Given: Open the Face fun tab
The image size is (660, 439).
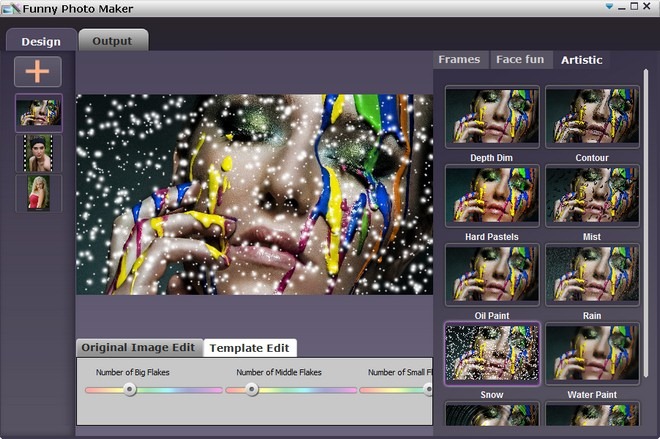Looking at the screenshot, I should 520,59.
